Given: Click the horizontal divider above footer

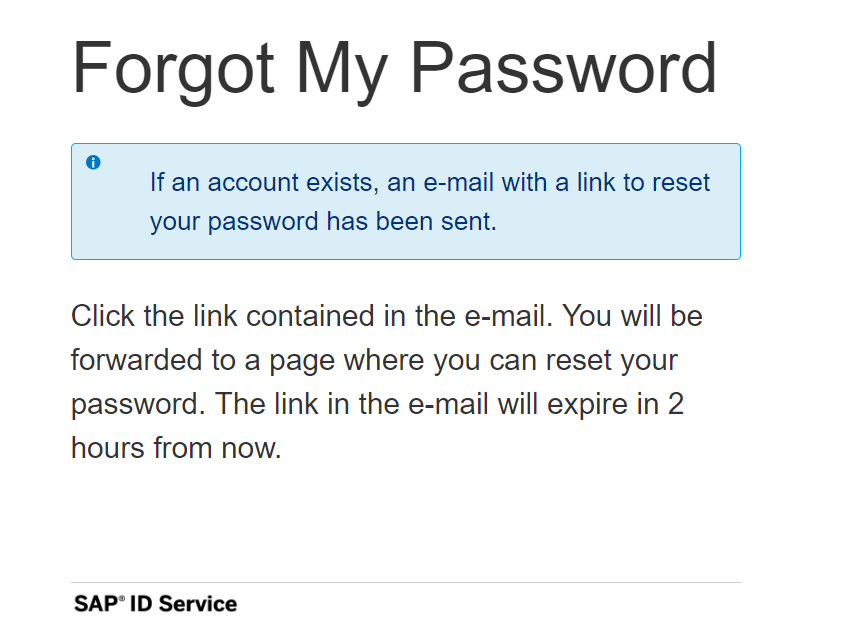Looking at the screenshot, I should pyautogui.click(x=406, y=582).
